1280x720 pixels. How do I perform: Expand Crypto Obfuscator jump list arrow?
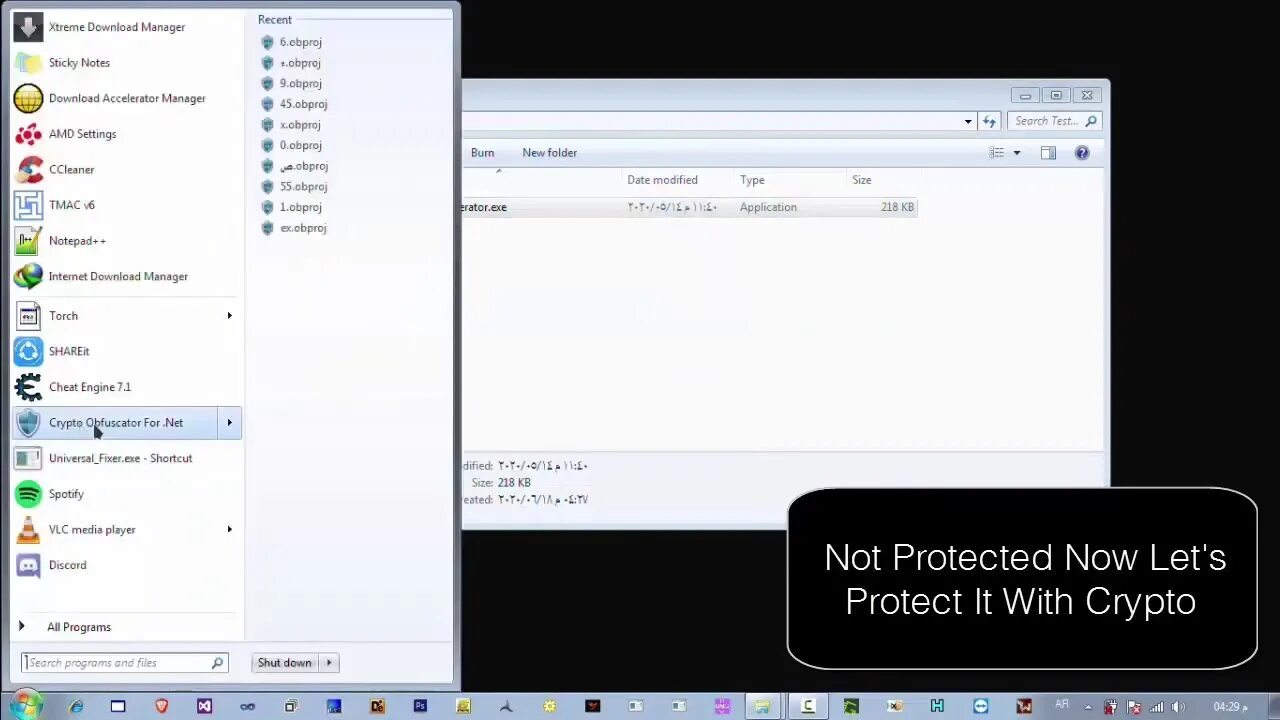click(x=229, y=423)
